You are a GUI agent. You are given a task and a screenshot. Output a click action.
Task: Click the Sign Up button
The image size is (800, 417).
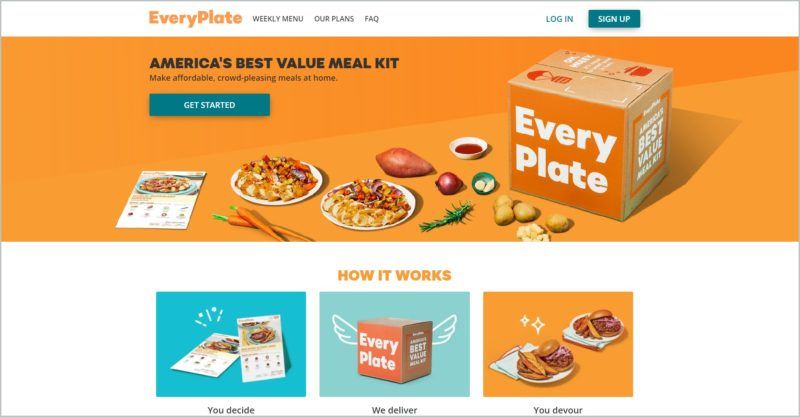[x=614, y=19]
